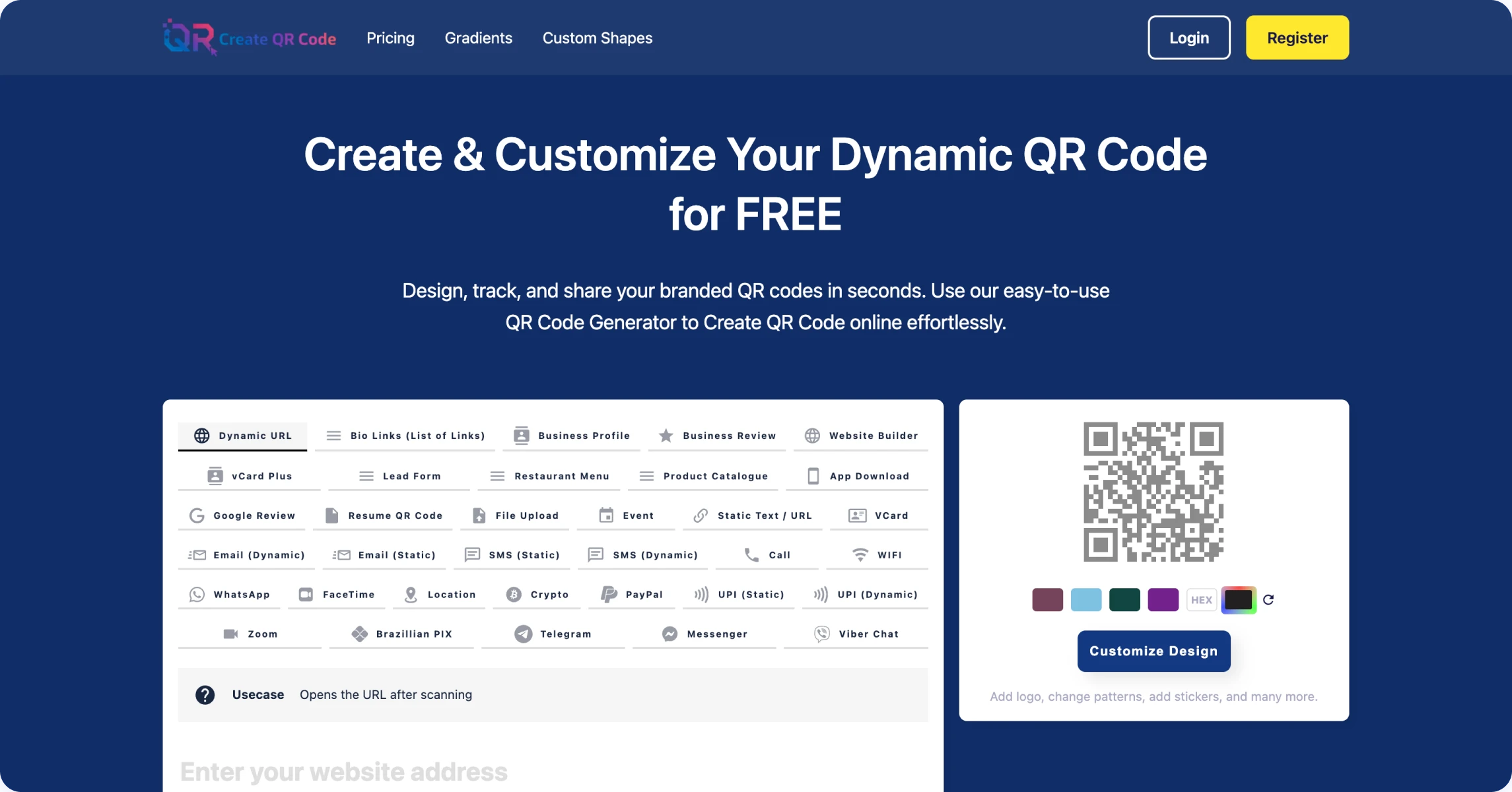Go to Custom Shapes in navigation
The height and width of the screenshot is (792, 1512).
(x=597, y=38)
